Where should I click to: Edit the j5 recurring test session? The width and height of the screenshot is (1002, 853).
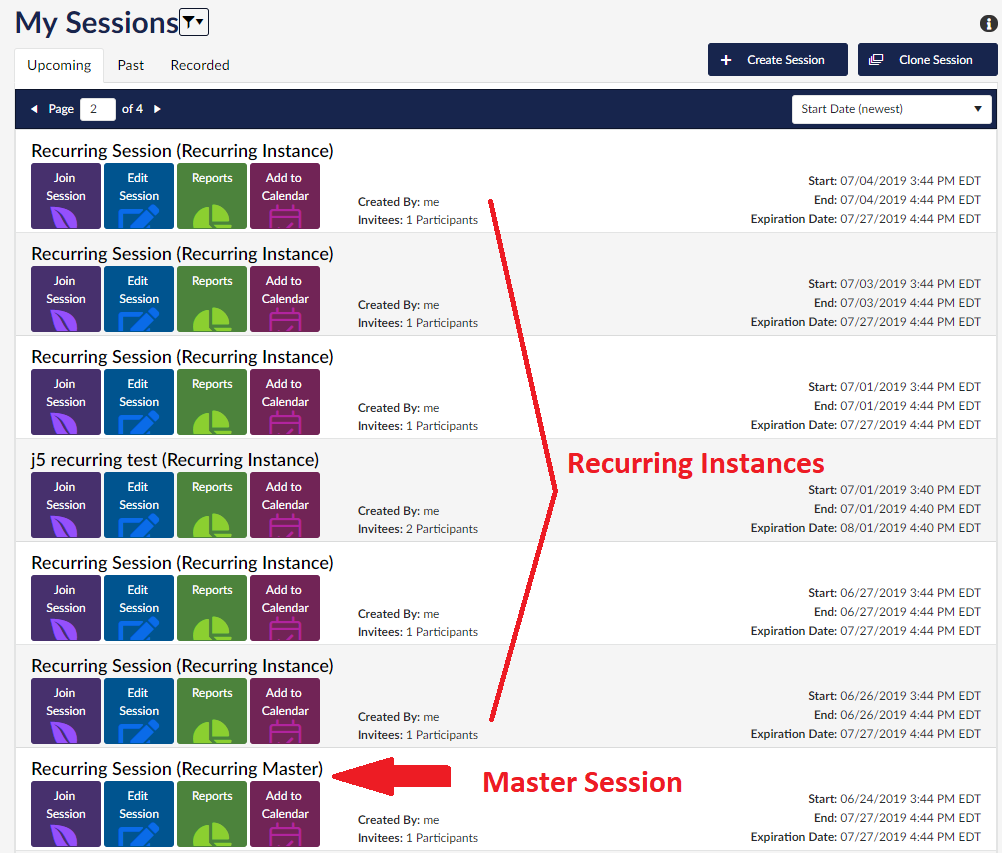click(139, 505)
